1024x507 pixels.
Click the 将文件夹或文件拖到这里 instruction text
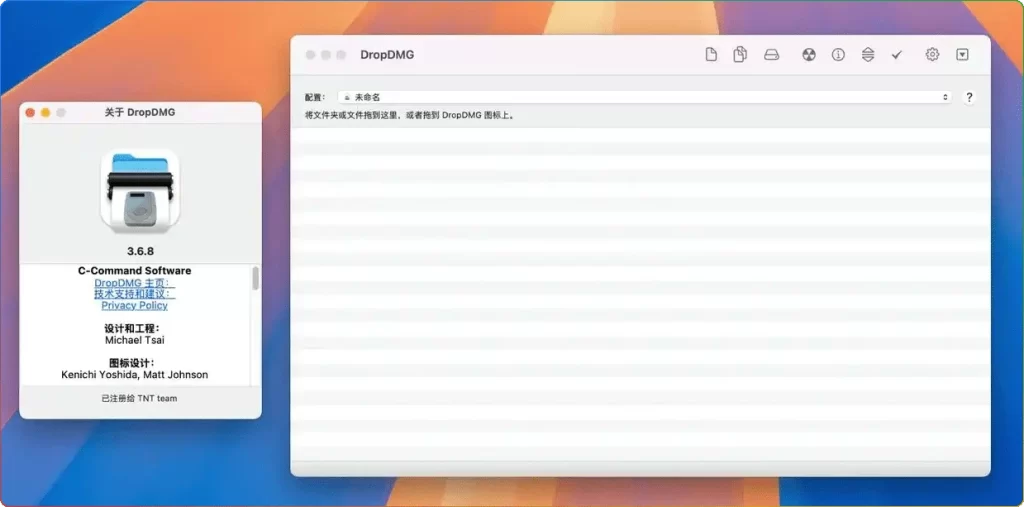pos(409,116)
